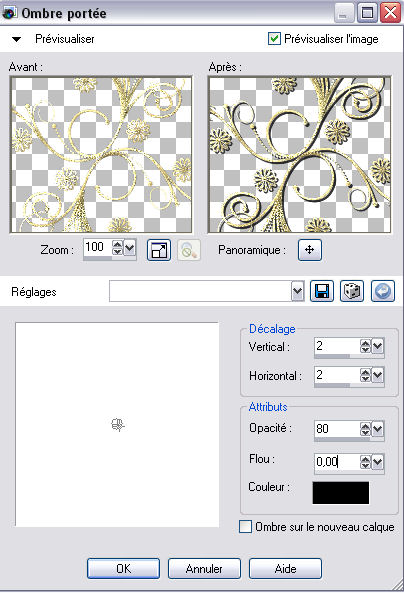Click into the Flou value field
Viewport: 404px width, 593px height.
click(337, 461)
